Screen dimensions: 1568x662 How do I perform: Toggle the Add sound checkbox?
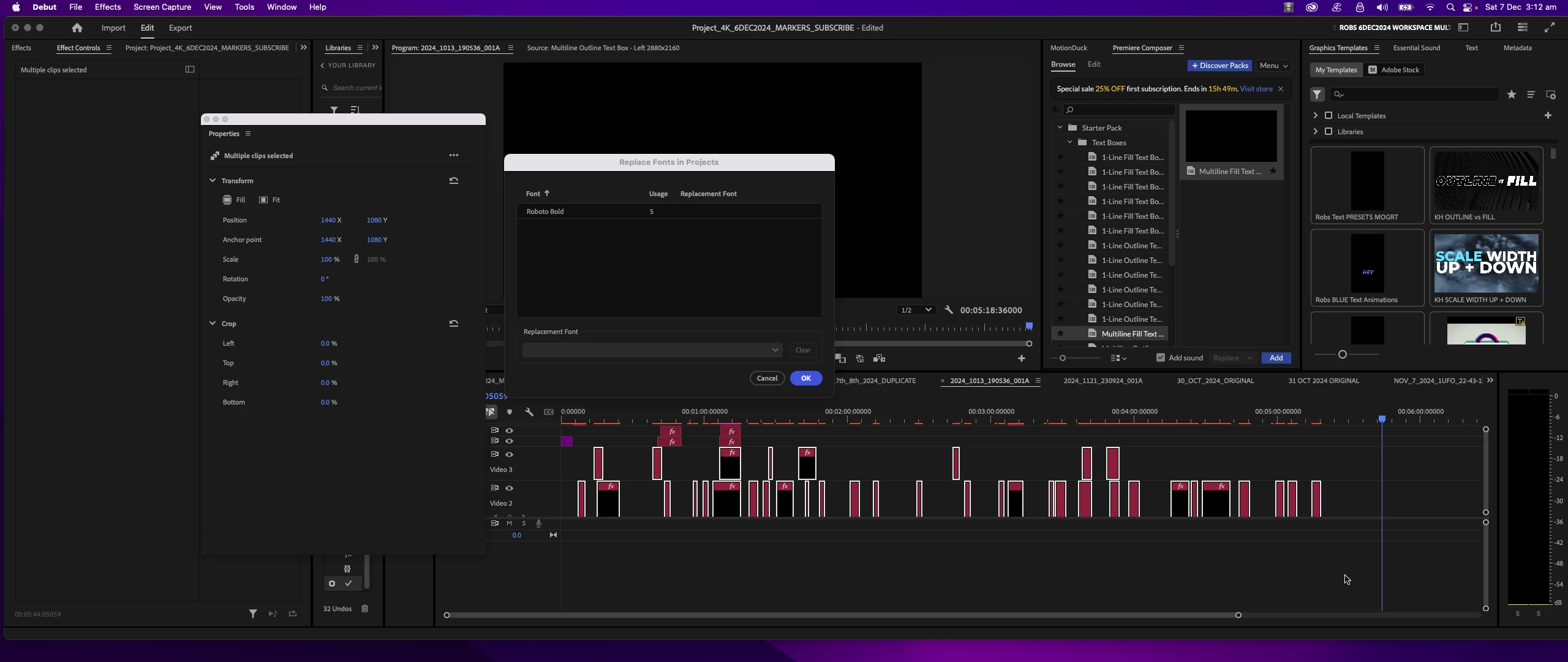1160,358
